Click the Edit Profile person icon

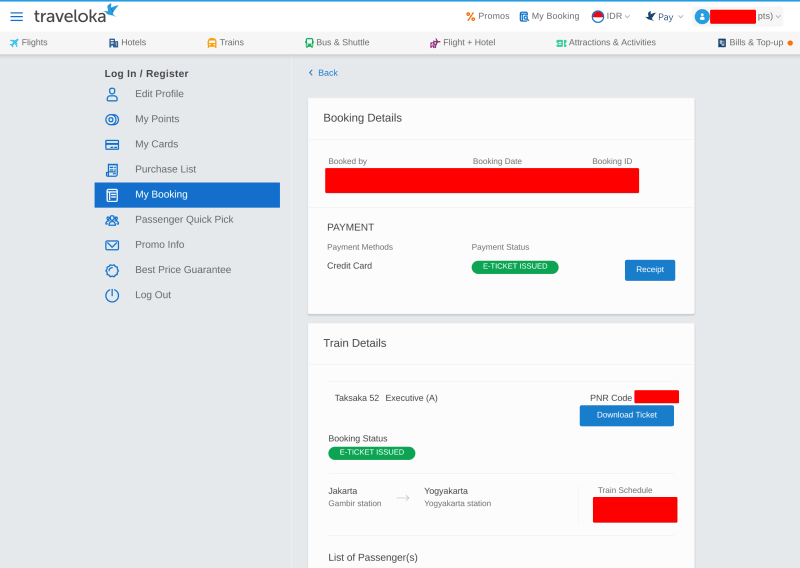pos(112,94)
